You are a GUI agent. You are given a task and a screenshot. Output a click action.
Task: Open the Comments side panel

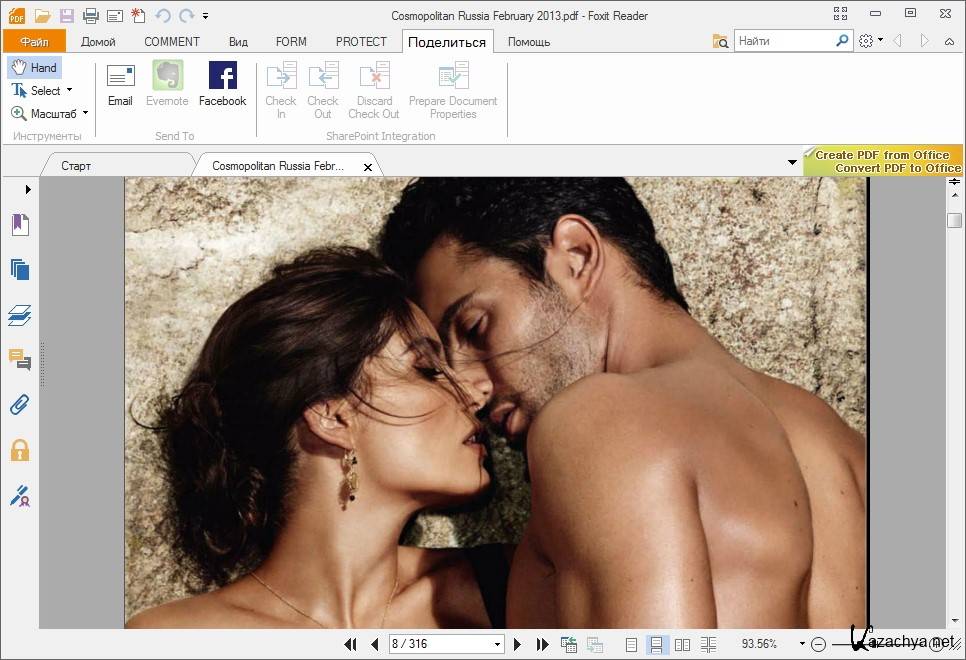[20, 359]
